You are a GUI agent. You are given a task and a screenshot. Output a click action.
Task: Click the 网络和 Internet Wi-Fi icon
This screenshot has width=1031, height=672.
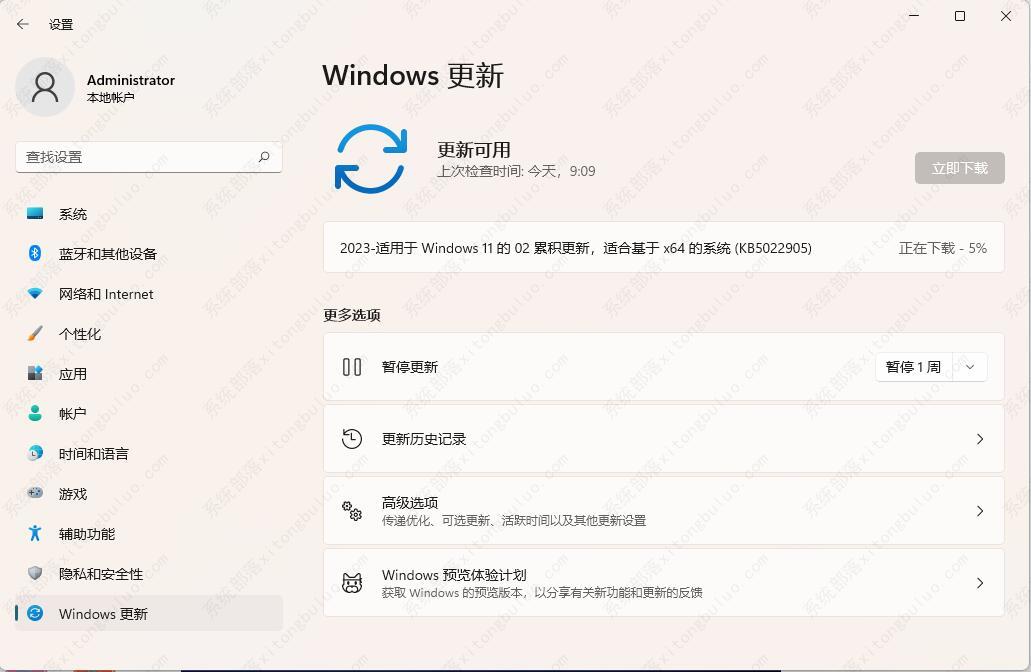(35, 294)
